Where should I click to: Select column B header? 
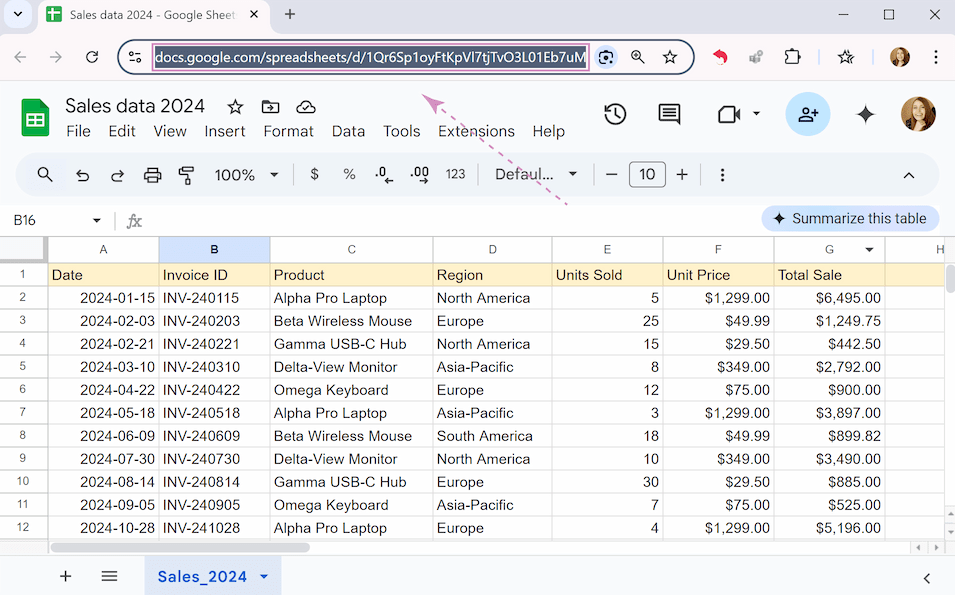214,250
